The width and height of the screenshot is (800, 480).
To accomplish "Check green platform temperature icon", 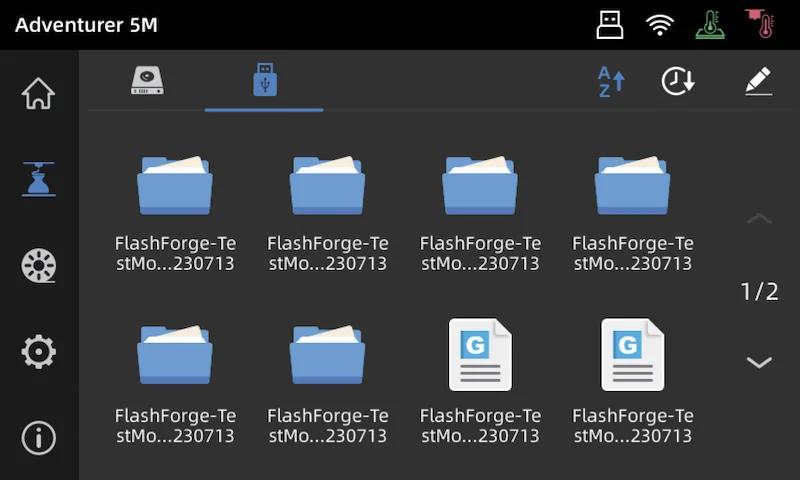I will click(x=710, y=24).
